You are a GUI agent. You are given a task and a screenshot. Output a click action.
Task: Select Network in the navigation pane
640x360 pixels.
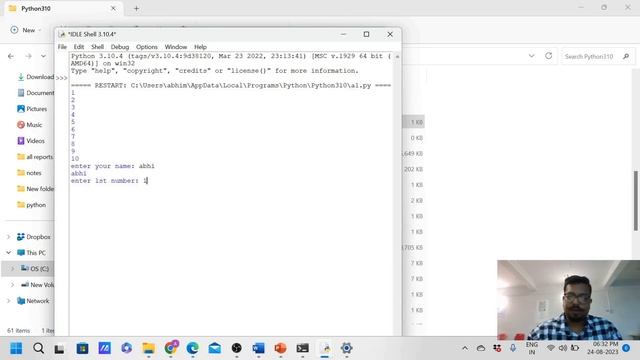33,301
